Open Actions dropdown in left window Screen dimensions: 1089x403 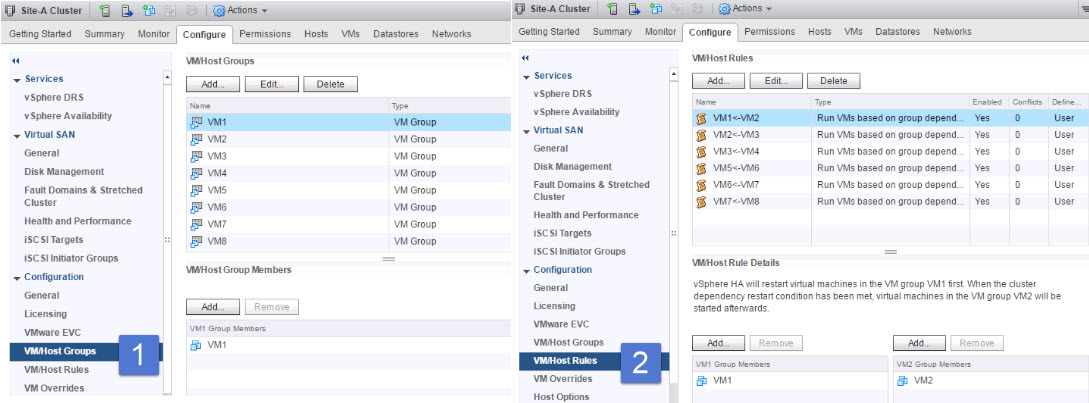(240, 10)
